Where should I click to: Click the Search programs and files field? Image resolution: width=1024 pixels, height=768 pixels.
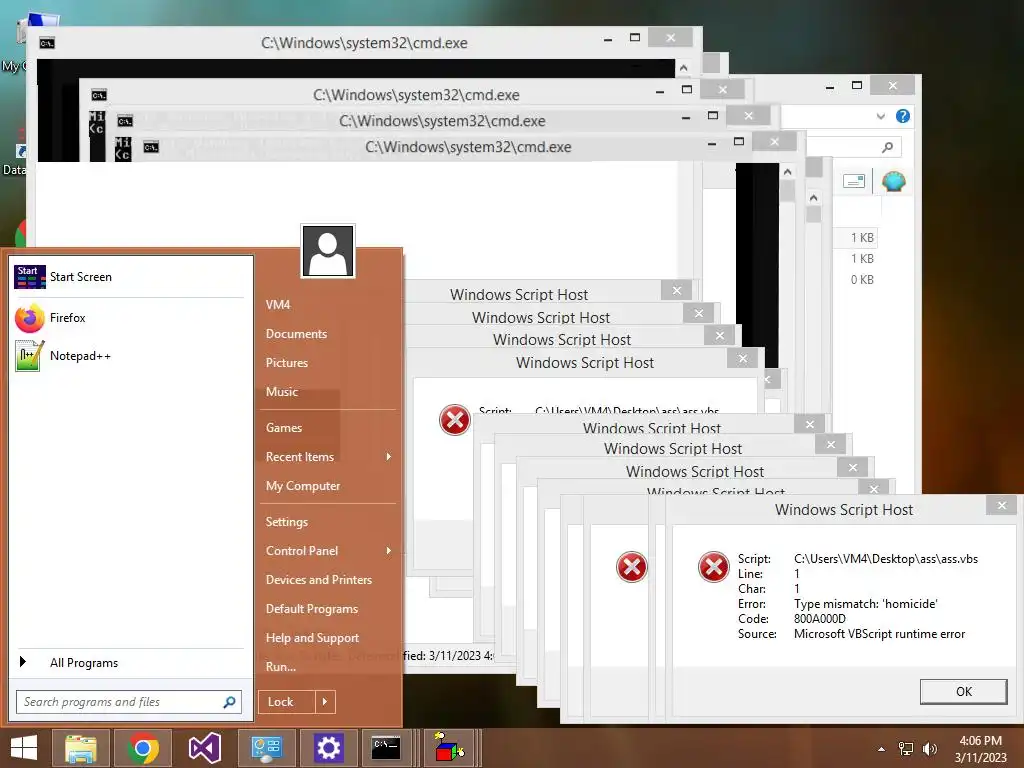(x=129, y=702)
